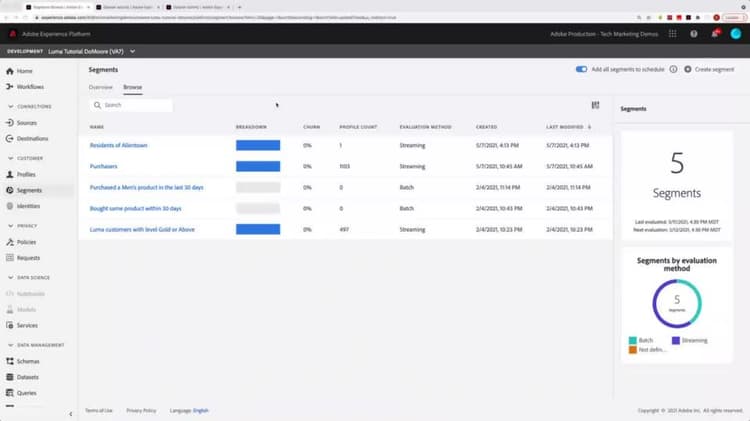Open Models in the sidebar
This screenshot has width=750, height=421.
[21, 310]
